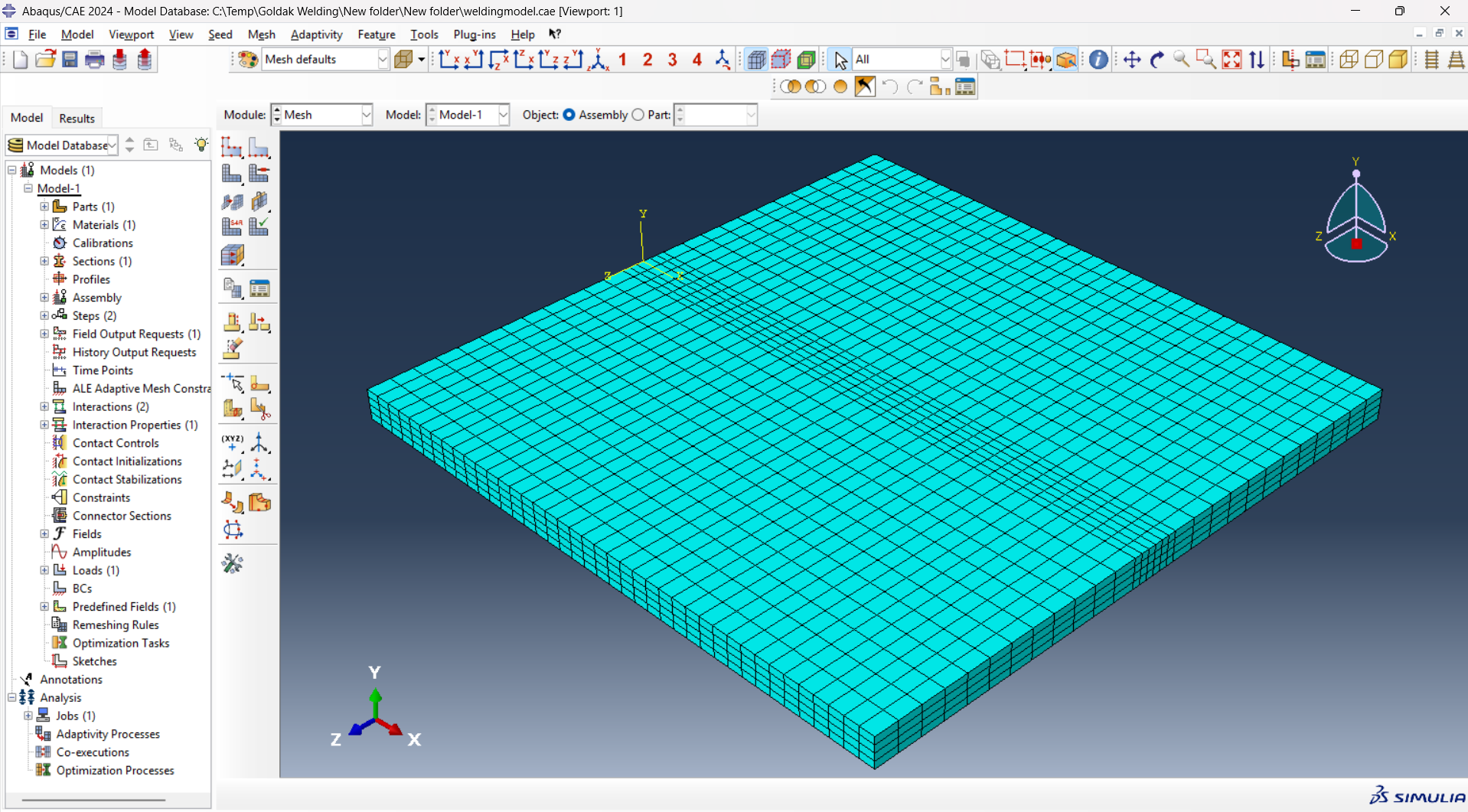Expand the Parts tree item
Image resolution: width=1468 pixels, height=812 pixels.
click(44, 206)
